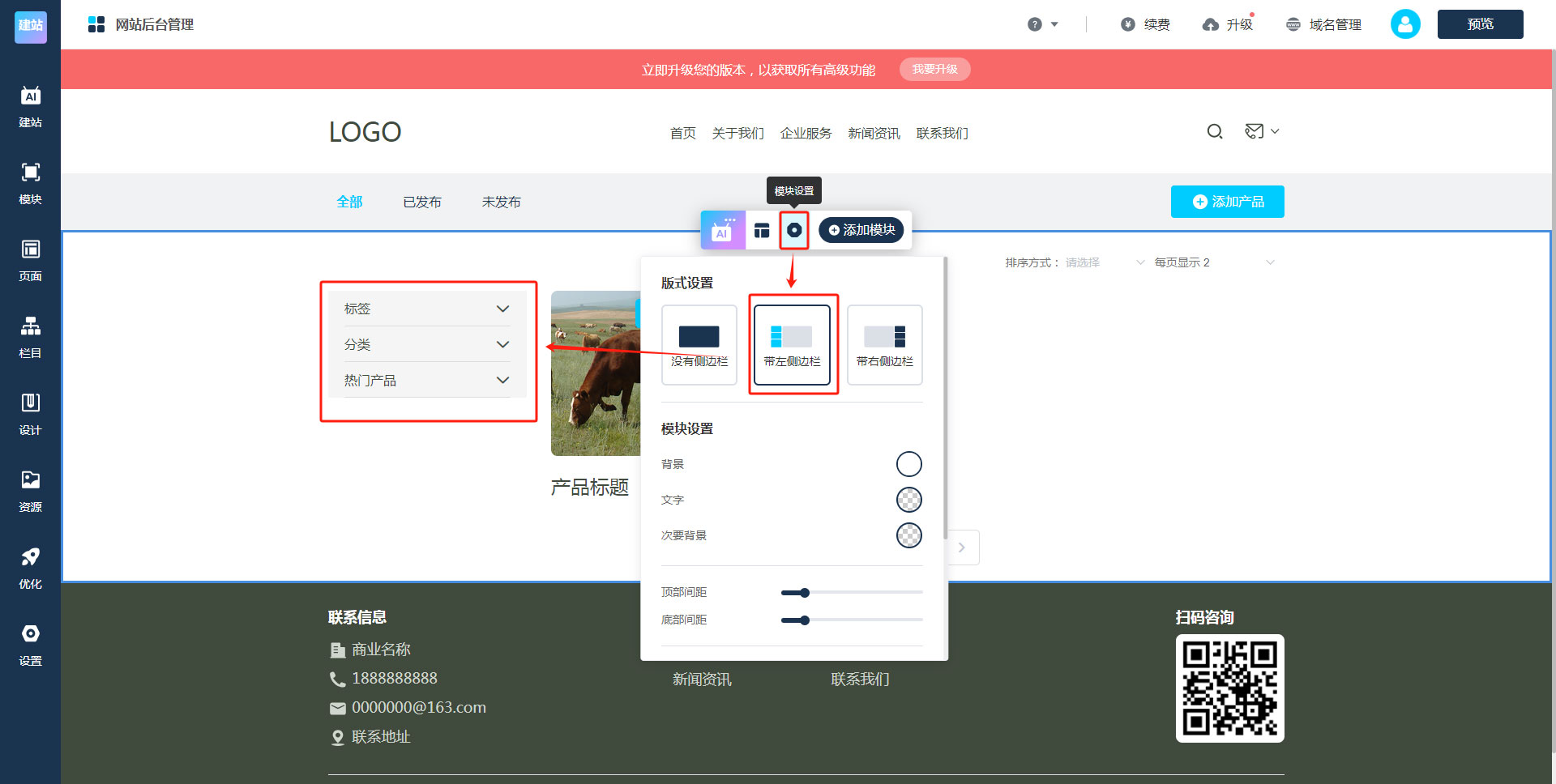Open the 排序方式 dropdown

click(x=1105, y=262)
